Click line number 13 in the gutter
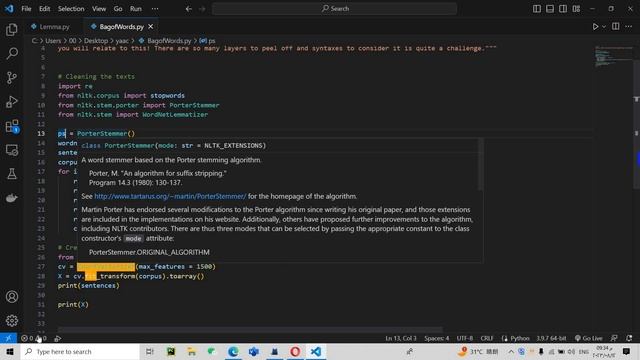This screenshot has height=360, width=640. tap(41, 133)
